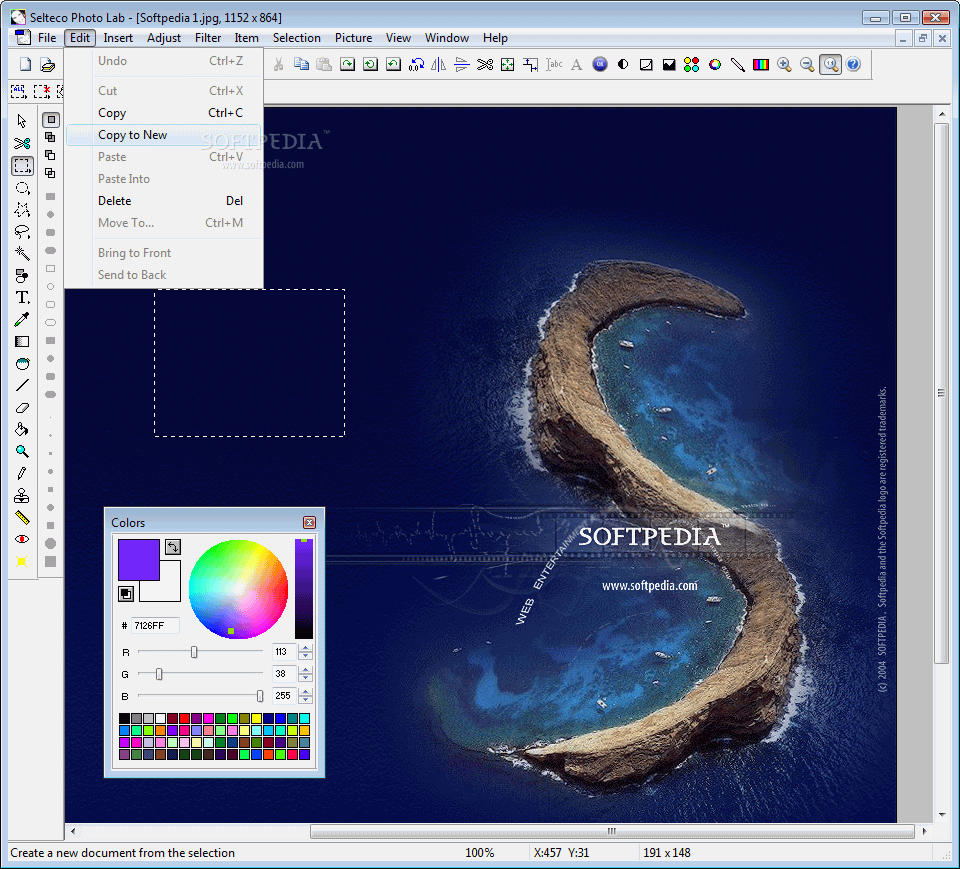The height and width of the screenshot is (869, 960).
Task: Click the brightness contrast half-circle icon
Action: tap(623, 64)
